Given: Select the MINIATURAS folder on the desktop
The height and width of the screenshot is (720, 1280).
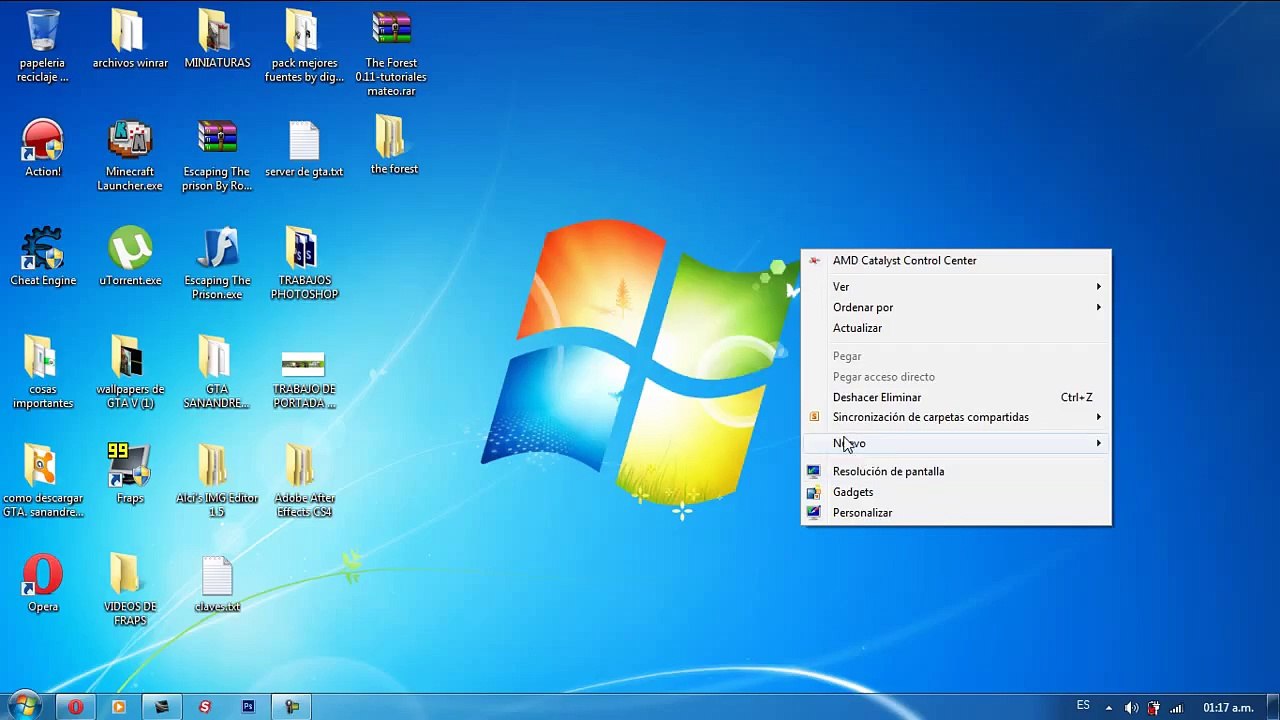Looking at the screenshot, I should click(x=217, y=40).
